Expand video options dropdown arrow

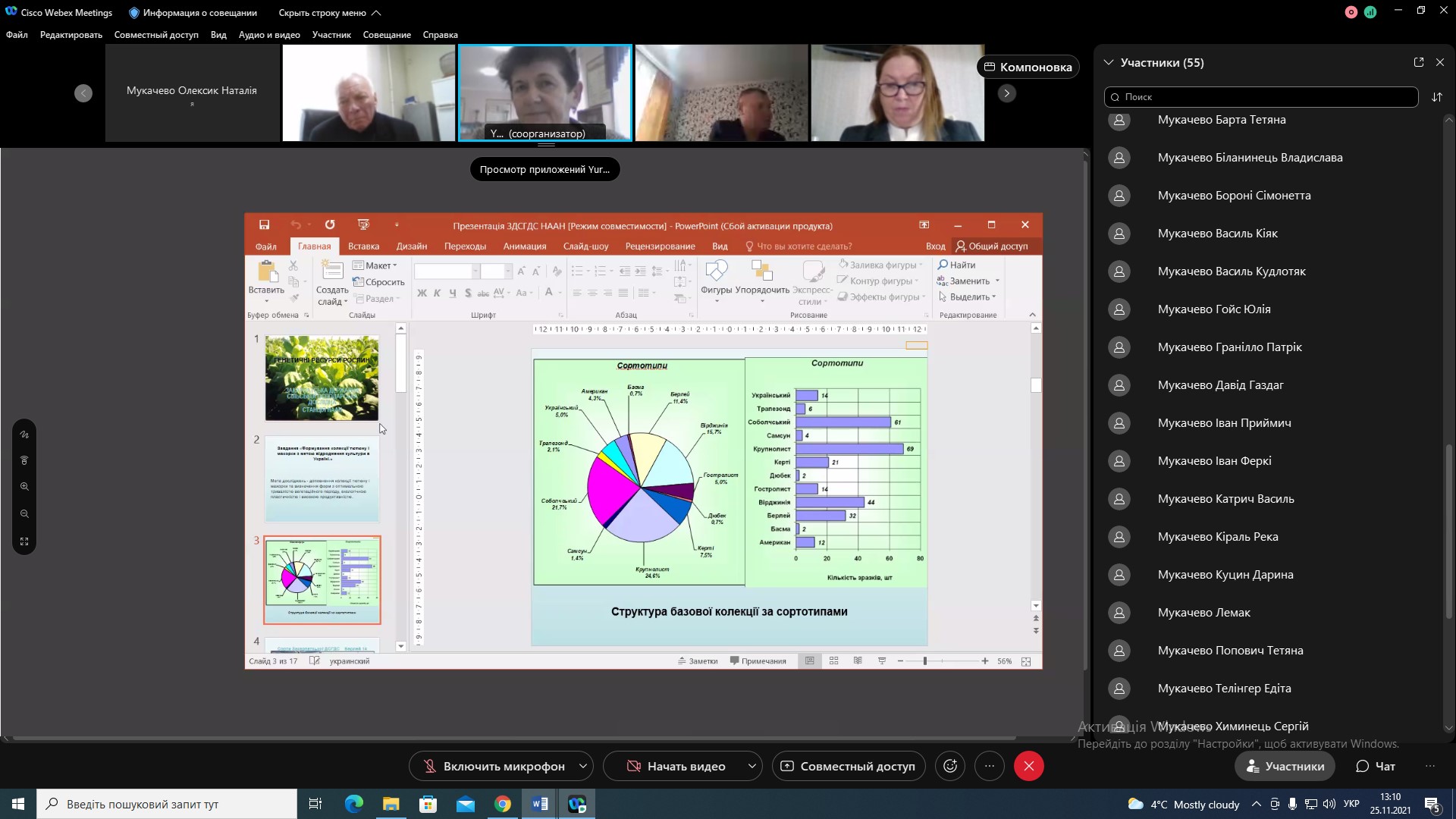point(752,766)
